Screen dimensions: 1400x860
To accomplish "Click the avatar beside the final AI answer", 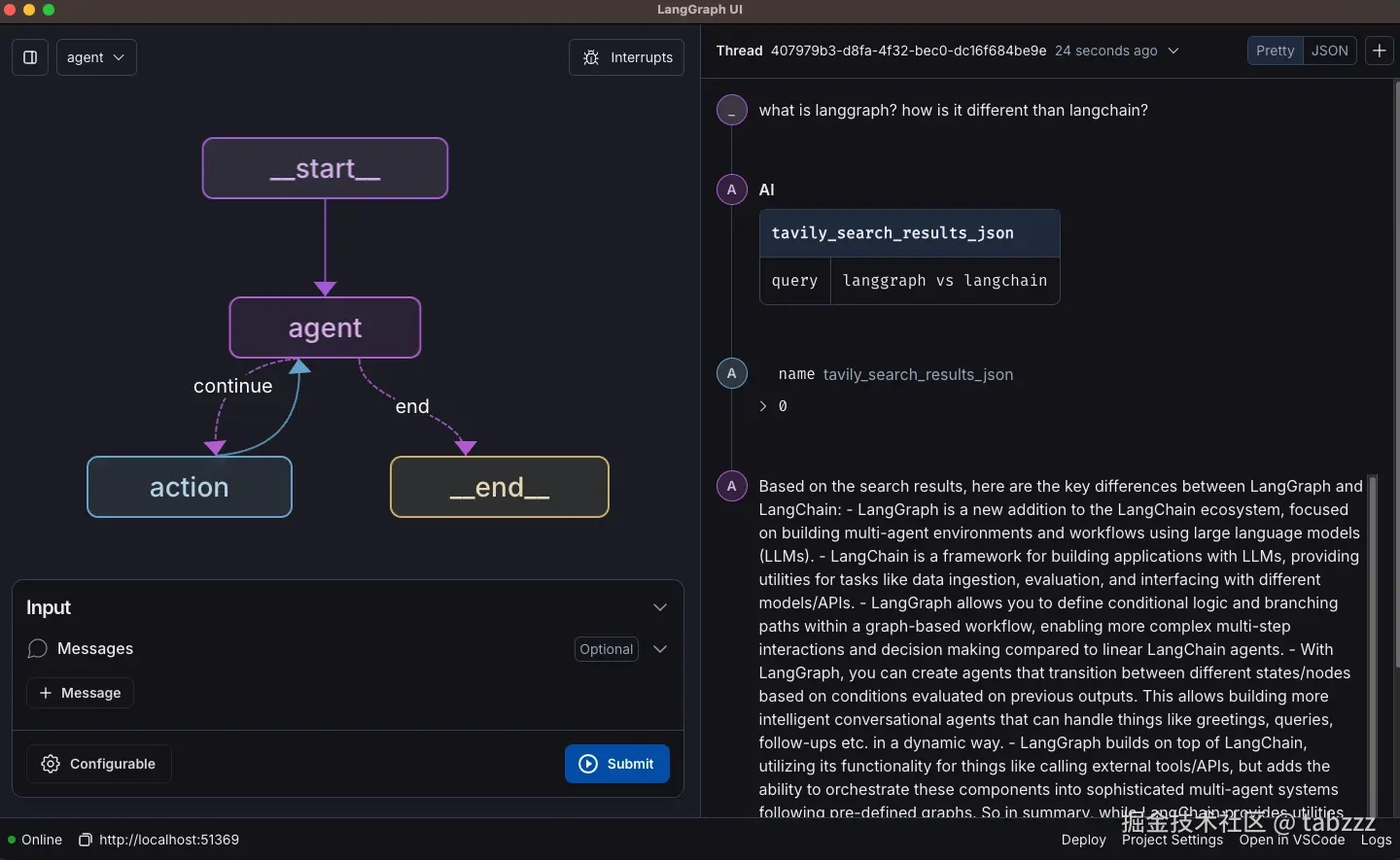I will coord(731,486).
